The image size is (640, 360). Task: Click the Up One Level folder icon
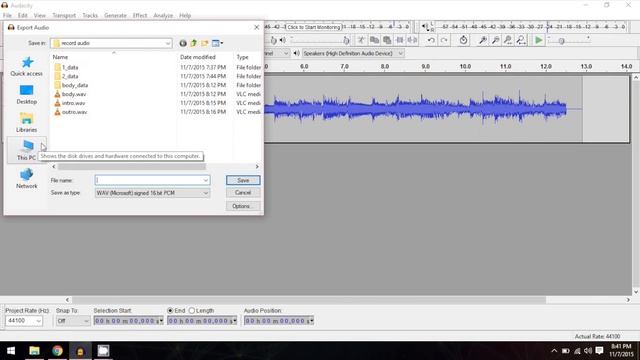(193, 43)
